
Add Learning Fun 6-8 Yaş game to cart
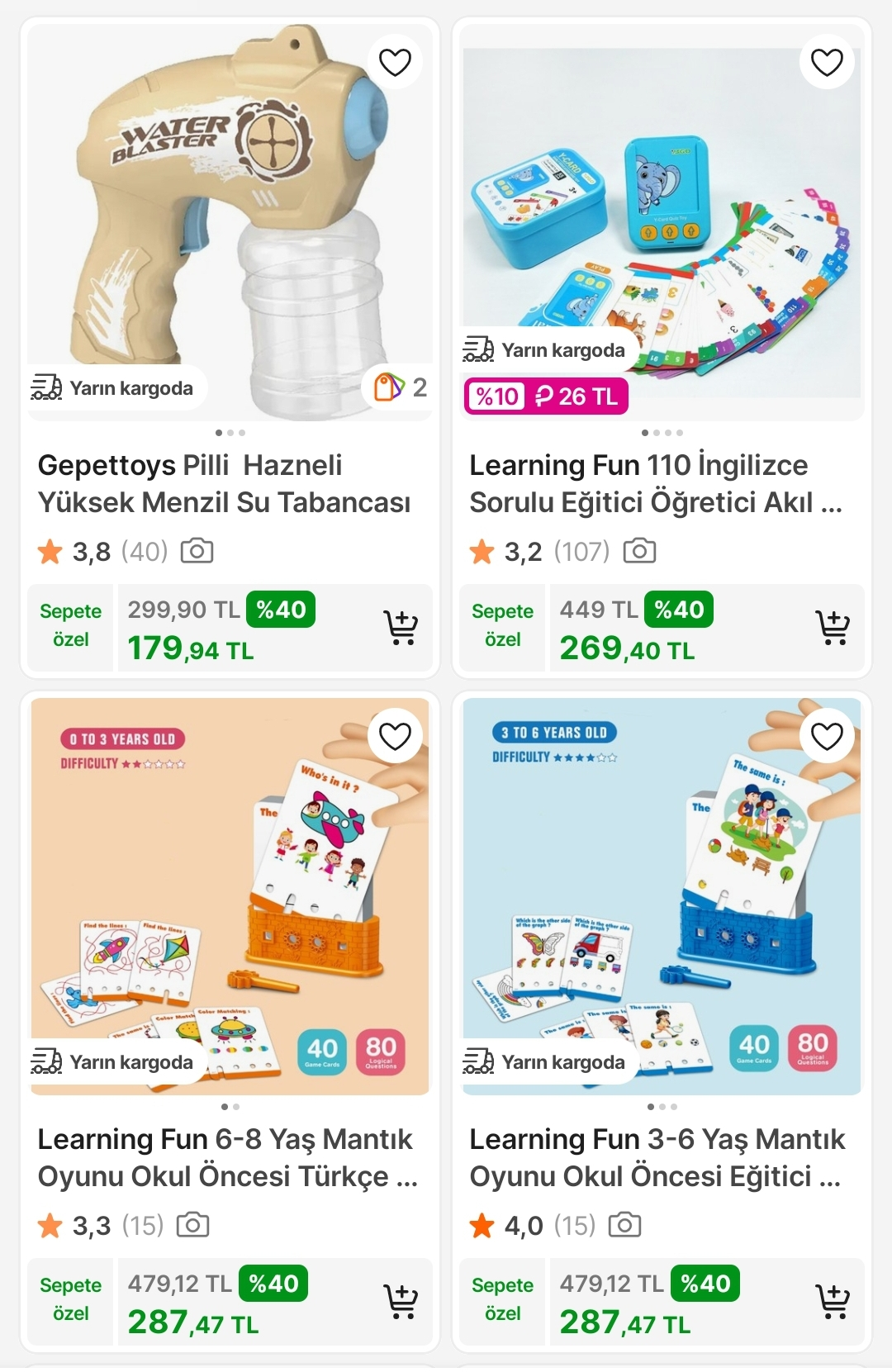(x=401, y=1302)
